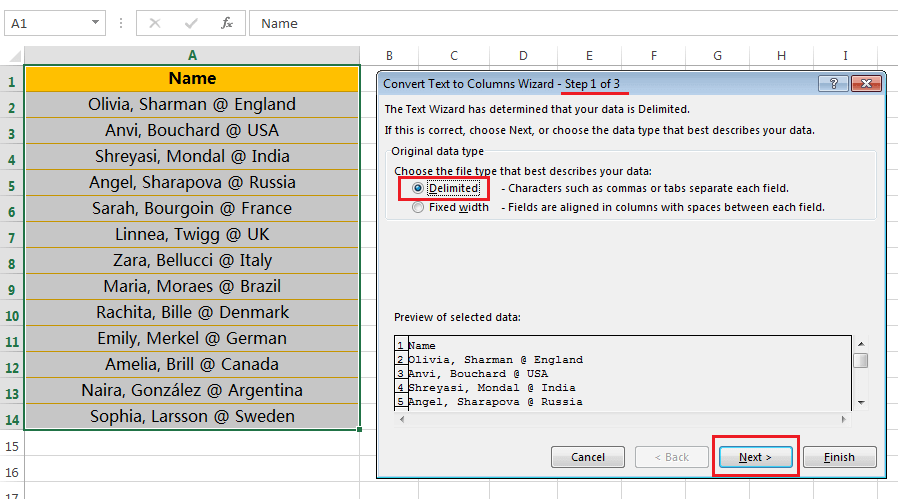Select column G header

(x=718, y=55)
